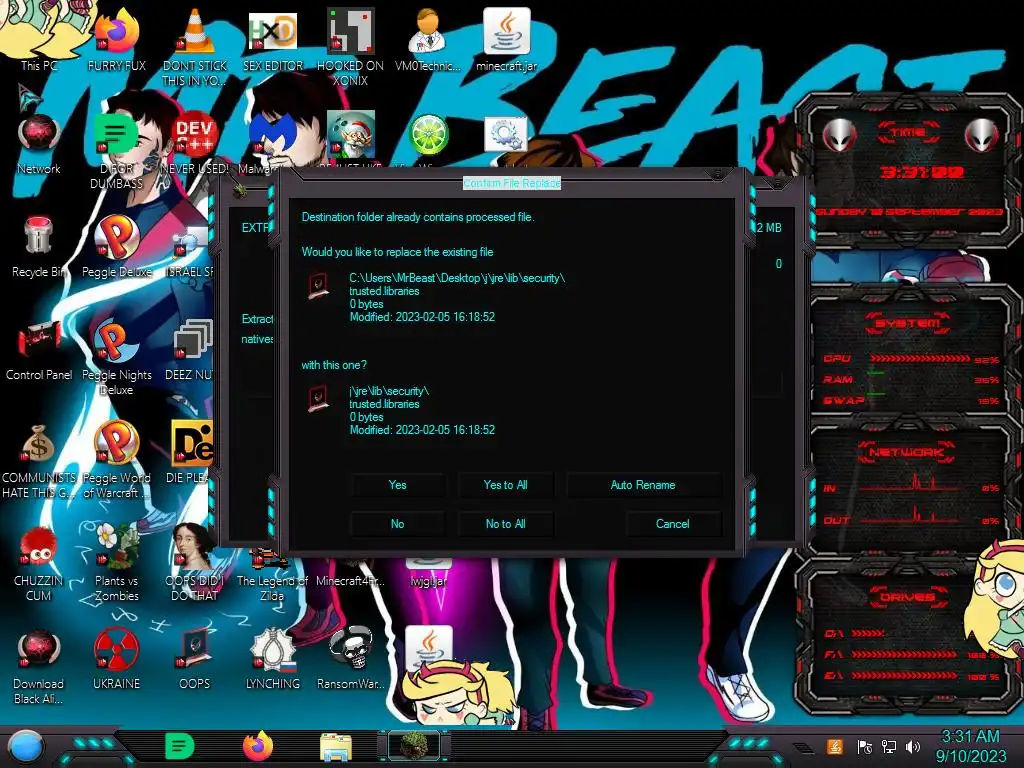Open the Action Center flag tray icon
The height and width of the screenshot is (768, 1024).
(864, 747)
